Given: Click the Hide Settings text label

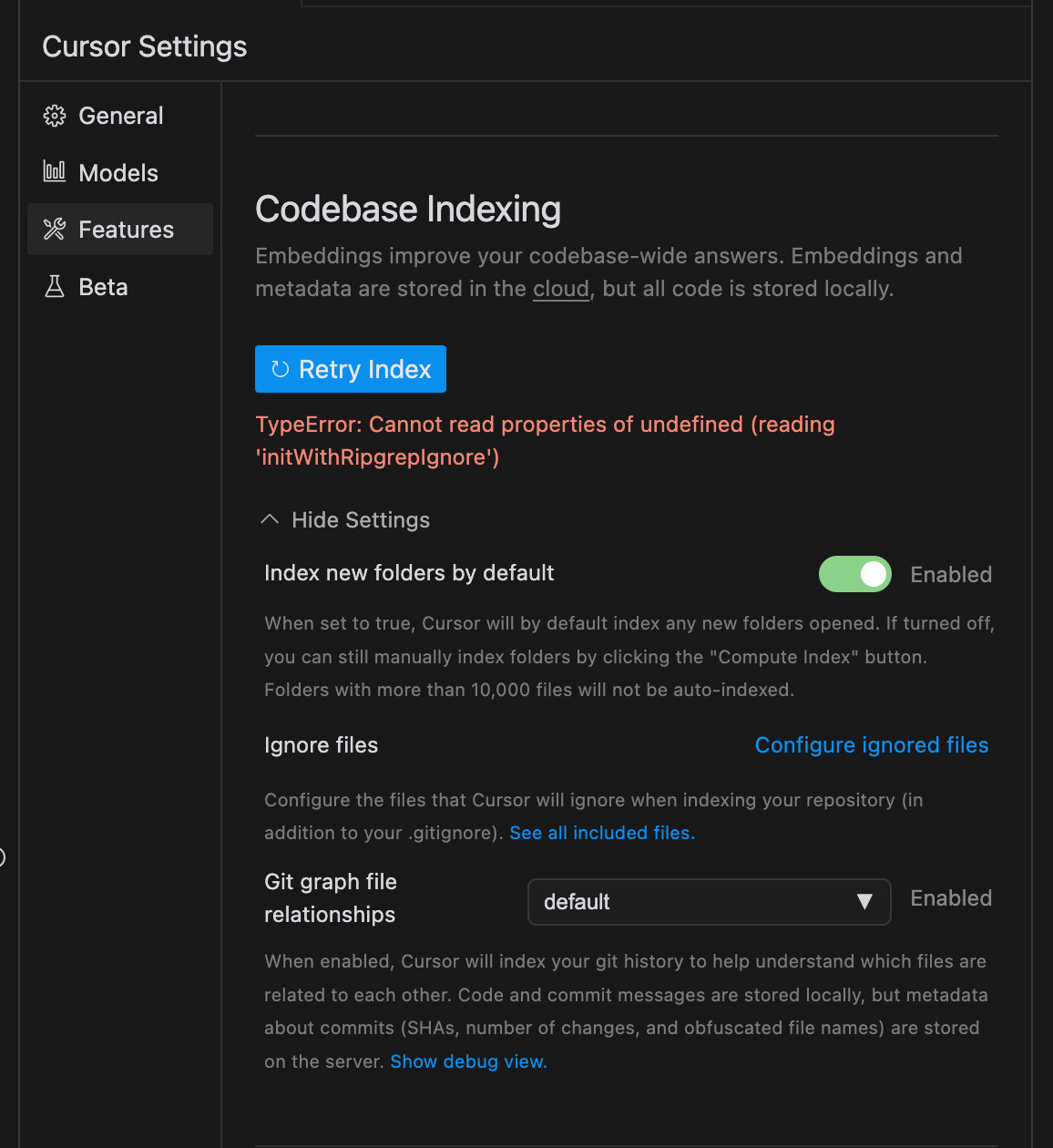Looking at the screenshot, I should point(361,520).
